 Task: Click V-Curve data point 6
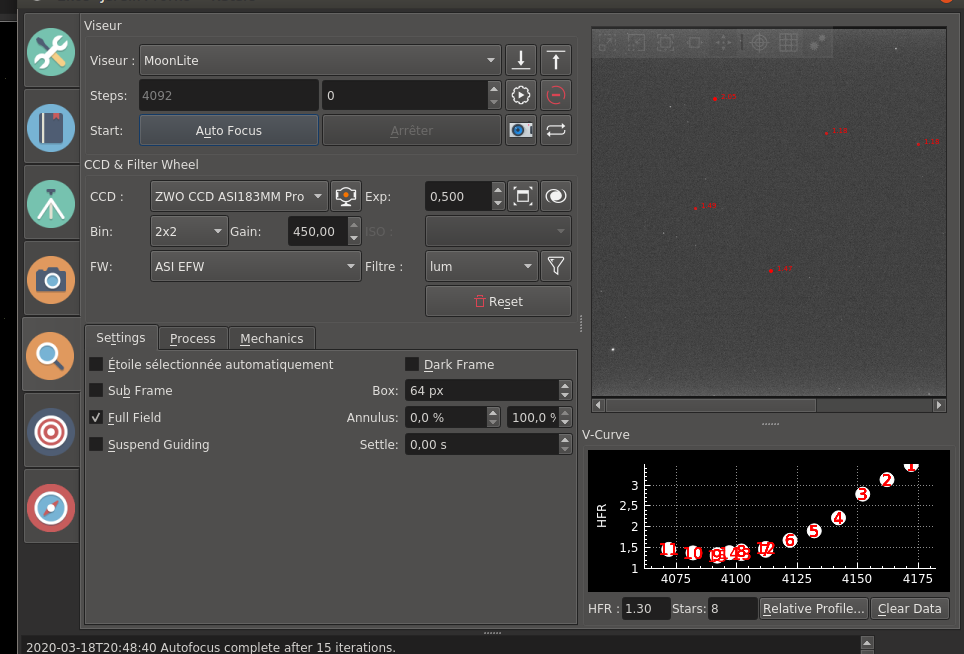click(790, 540)
